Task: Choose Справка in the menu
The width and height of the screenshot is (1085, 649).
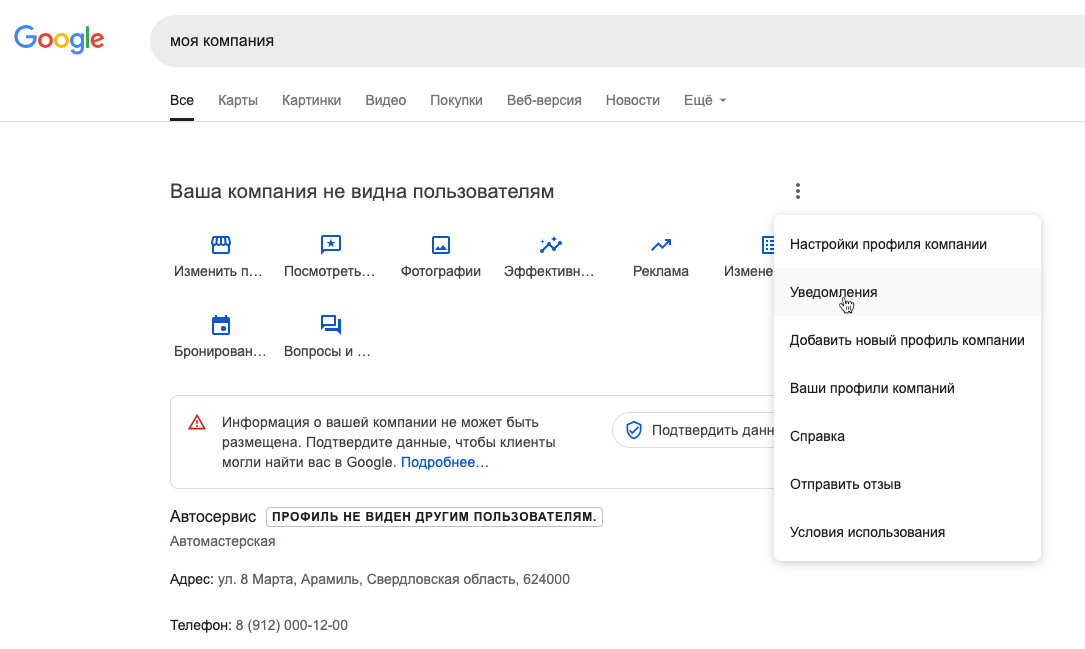Action: click(x=907, y=437)
